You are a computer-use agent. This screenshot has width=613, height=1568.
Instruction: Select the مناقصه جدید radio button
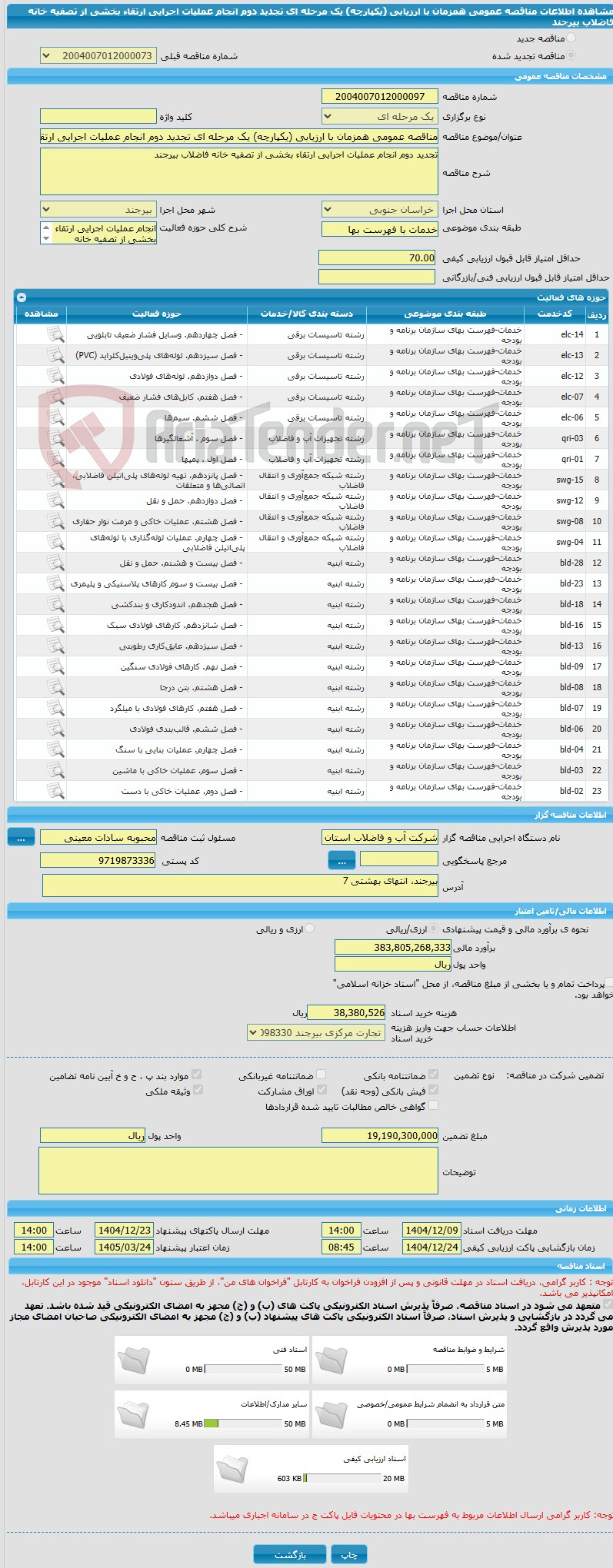(x=571, y=38)
